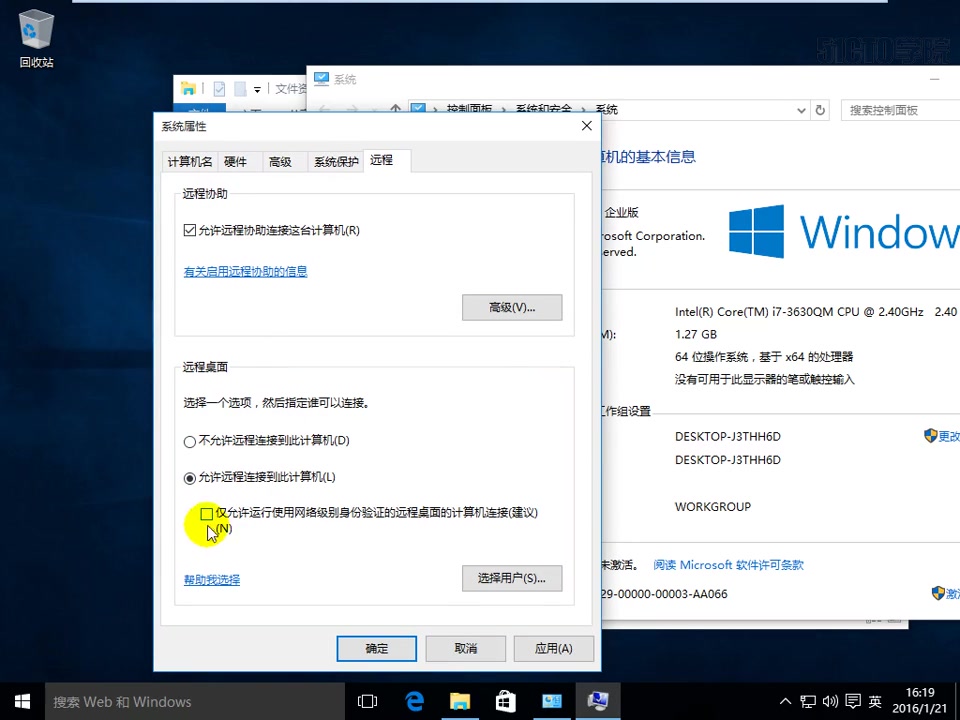Click the Web and Windows search box
This screenshot has height=720, width=960.
click(x=195, y=702)
